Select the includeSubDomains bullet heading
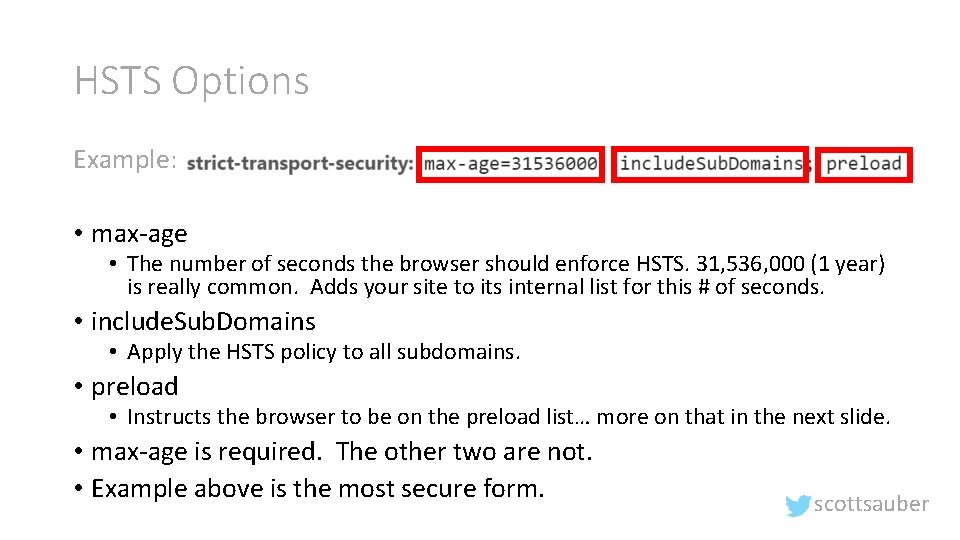 [203, 322]
